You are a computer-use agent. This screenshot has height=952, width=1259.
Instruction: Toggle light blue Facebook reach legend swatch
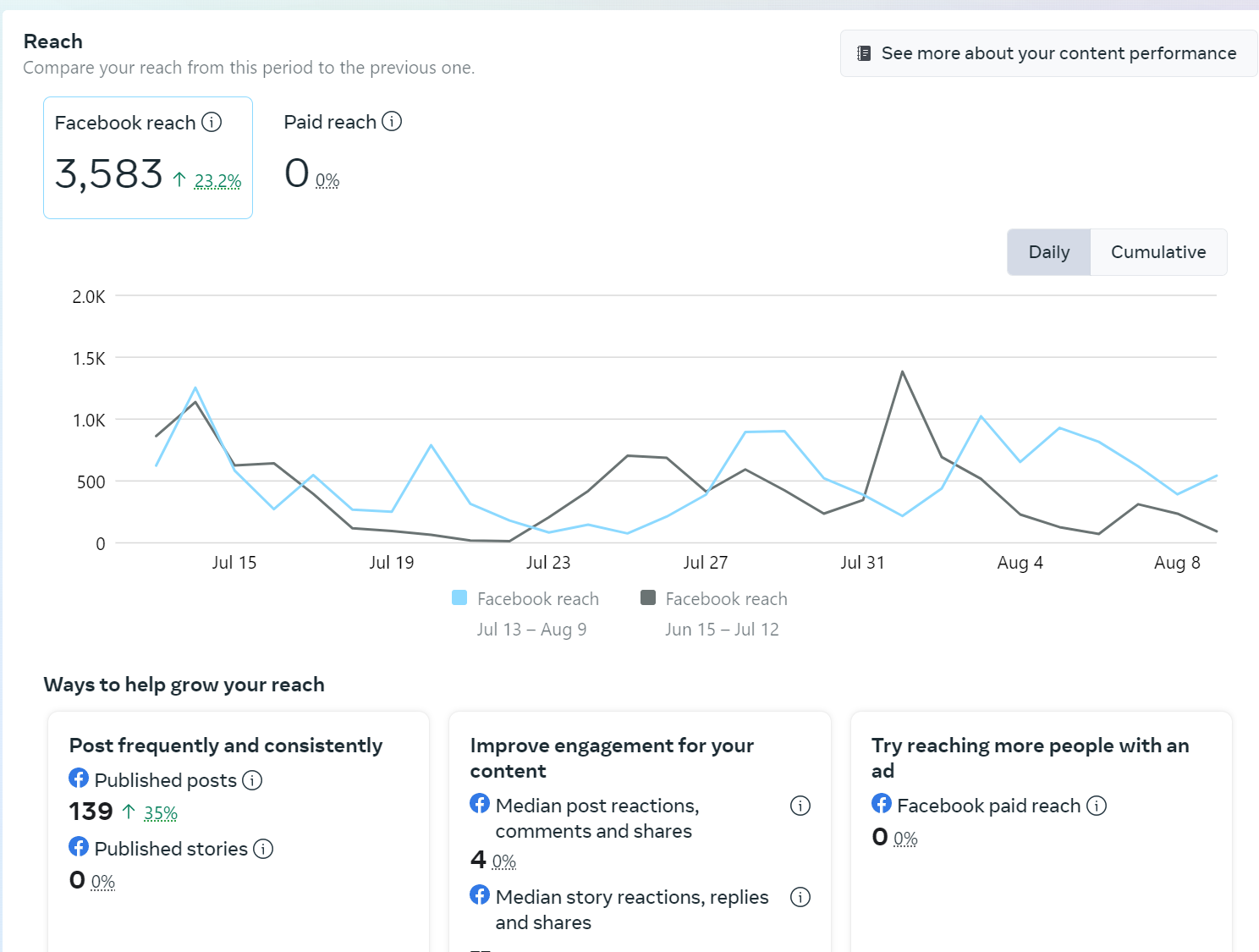point(459,598)
